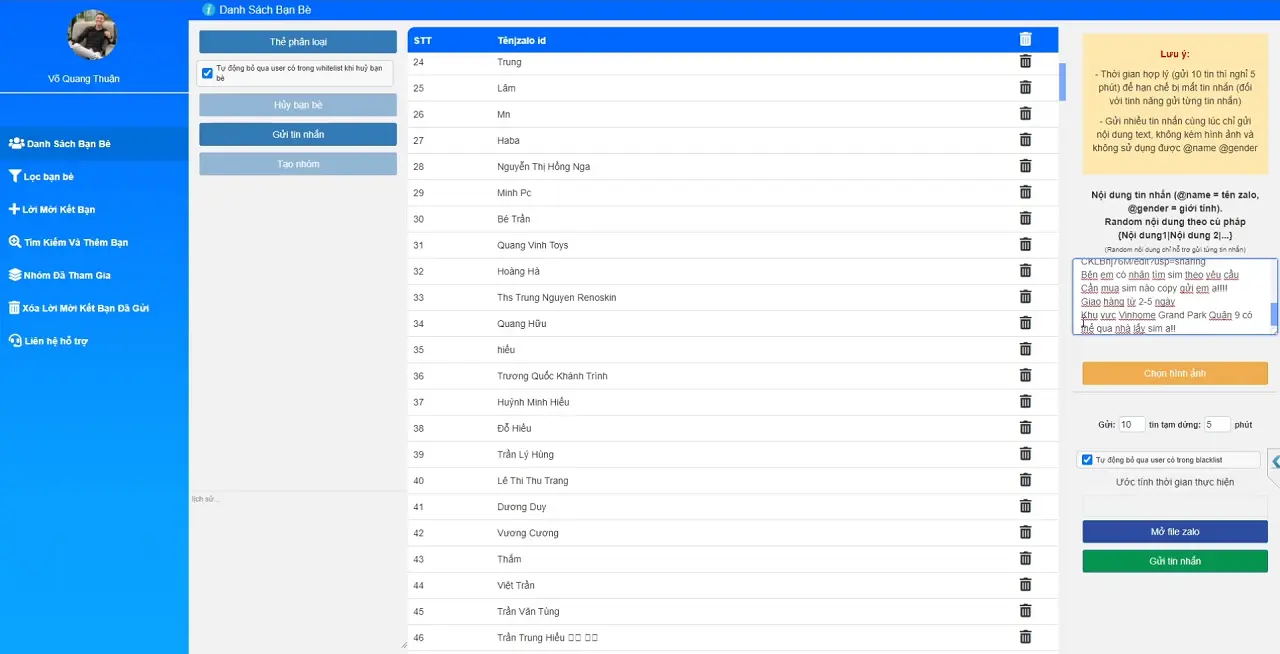Image resolution: width=1280 pixels, height=654 pixels.
Task: Toggle whitelist skip checkbox
Action: coord(207,73)
